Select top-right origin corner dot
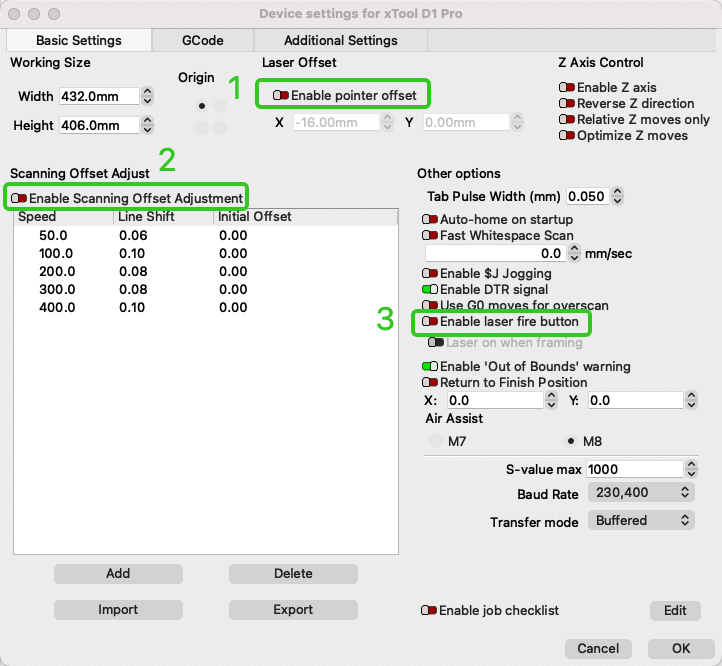722x666 pixels. pyautogui.click(x=220, y=106)
